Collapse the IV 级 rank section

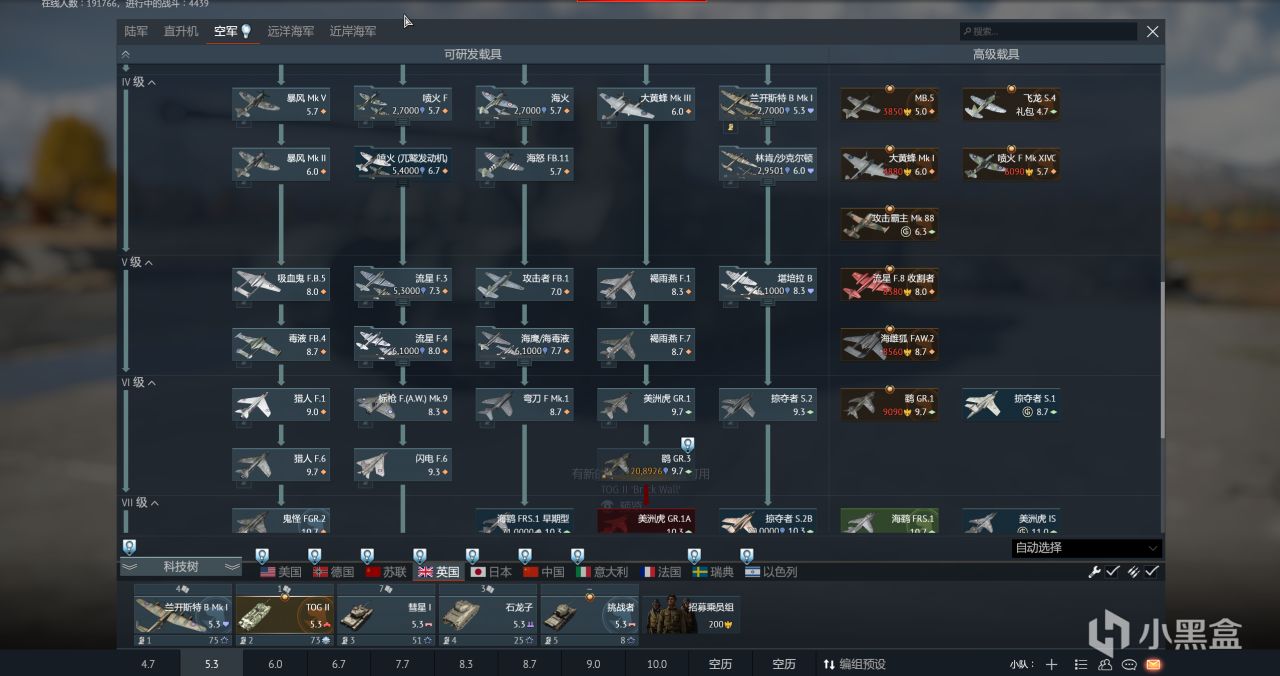point(139,82)
